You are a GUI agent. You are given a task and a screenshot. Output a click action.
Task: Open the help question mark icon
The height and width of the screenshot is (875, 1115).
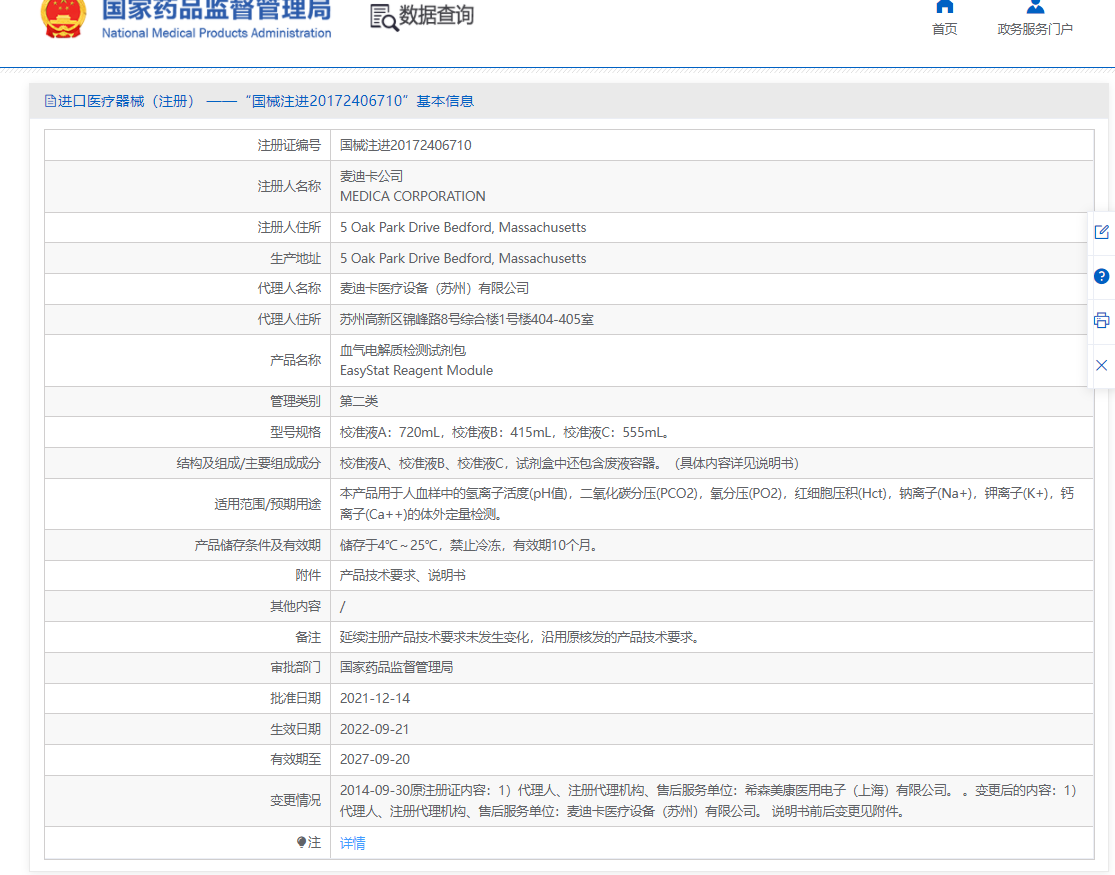(x=1101, y=276)
